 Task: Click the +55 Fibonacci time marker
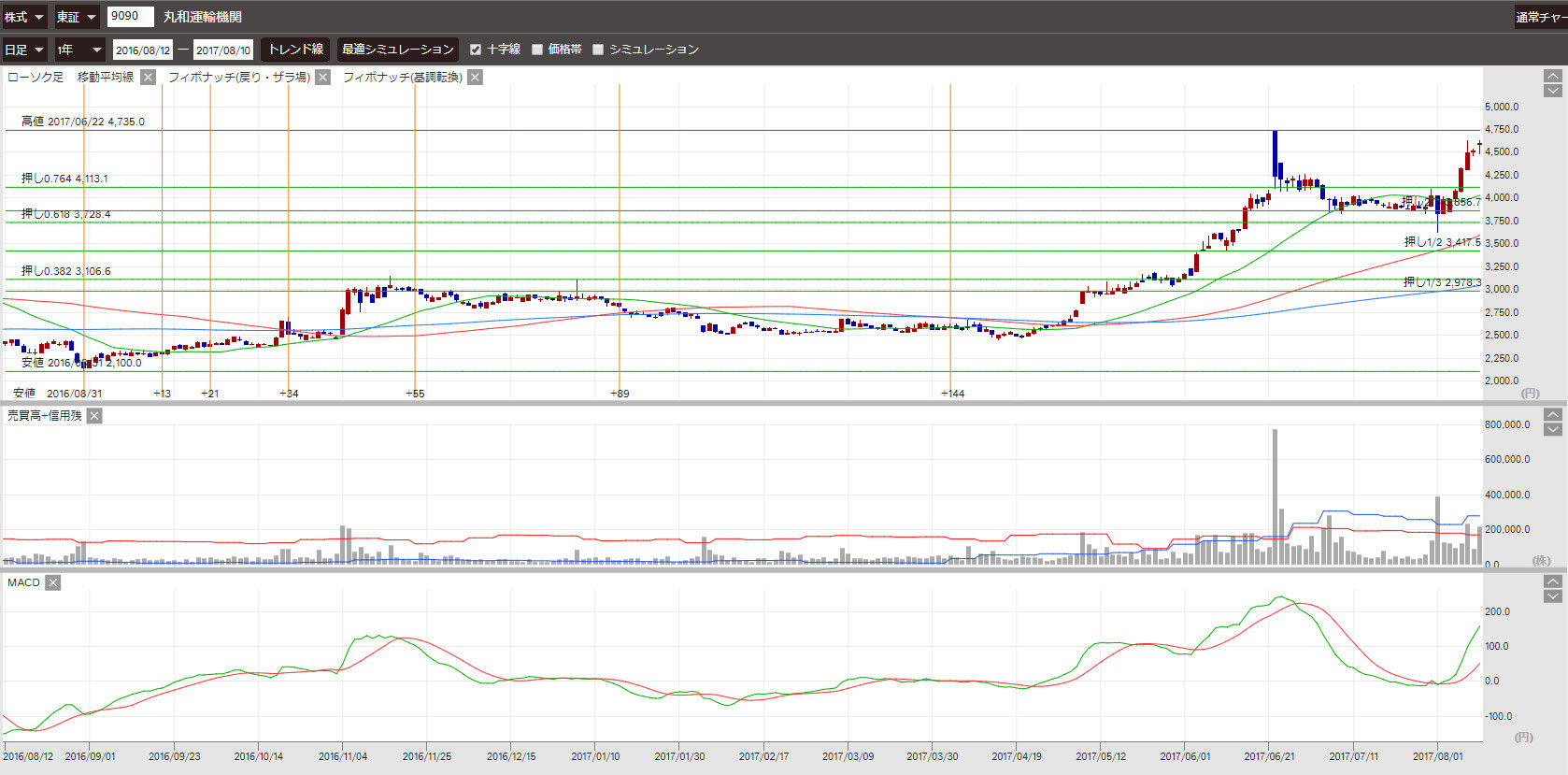pos(415,394)
